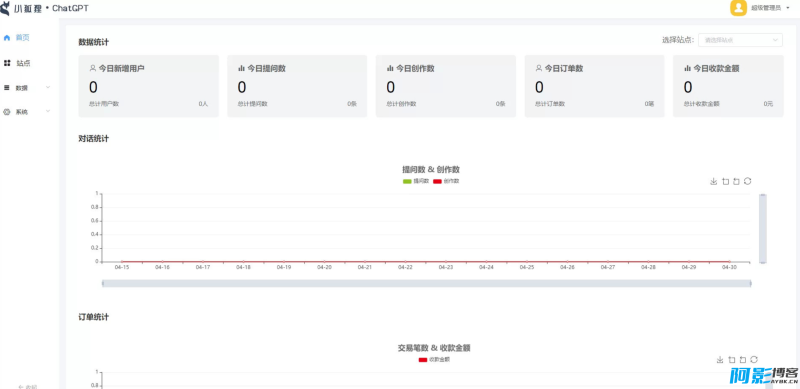
Task: Toggle the green 提问数 legend series
Action: click(416, 181)
